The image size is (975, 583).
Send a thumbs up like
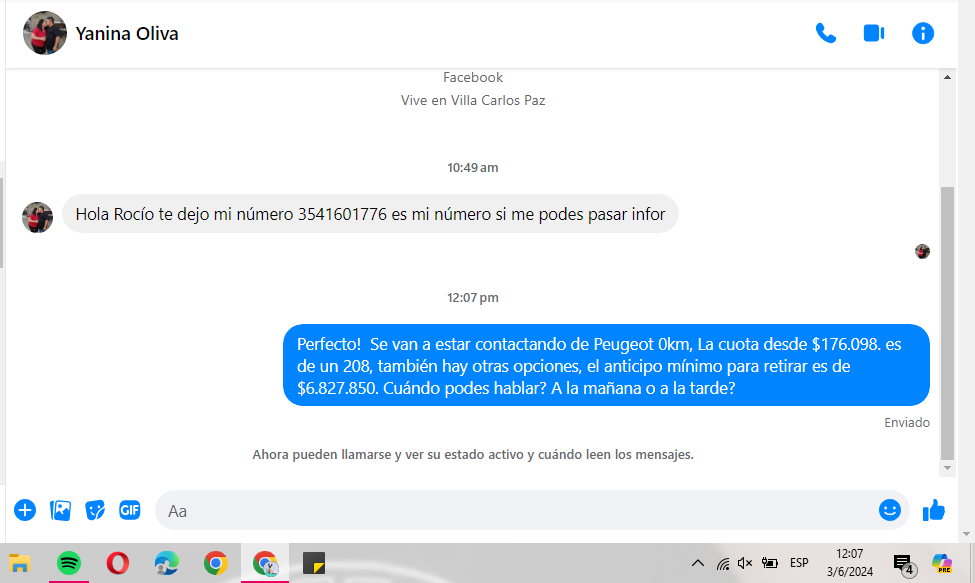pyautogui.click(x=934, y=510)
